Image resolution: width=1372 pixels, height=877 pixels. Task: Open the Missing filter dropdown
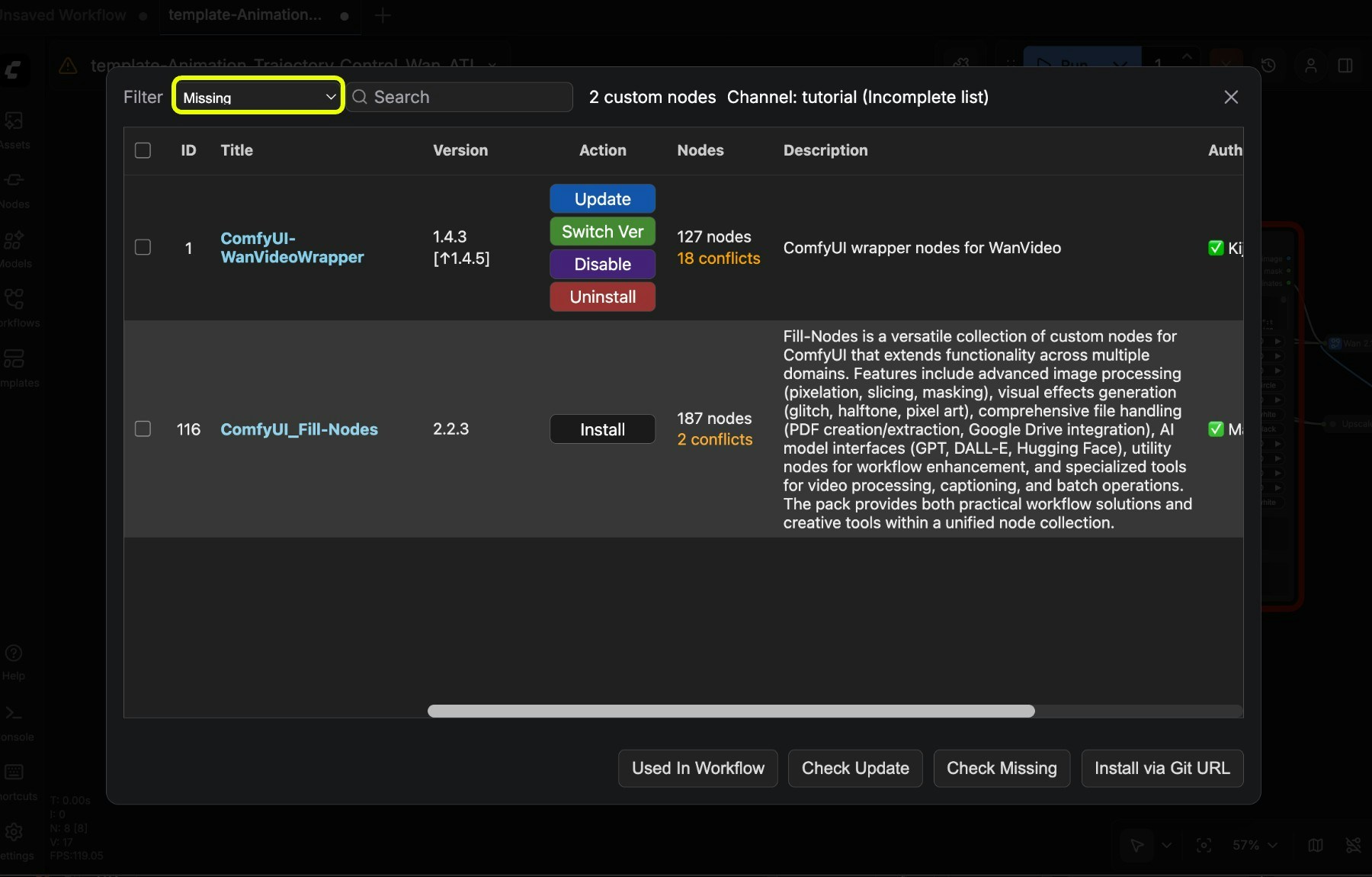258,97
